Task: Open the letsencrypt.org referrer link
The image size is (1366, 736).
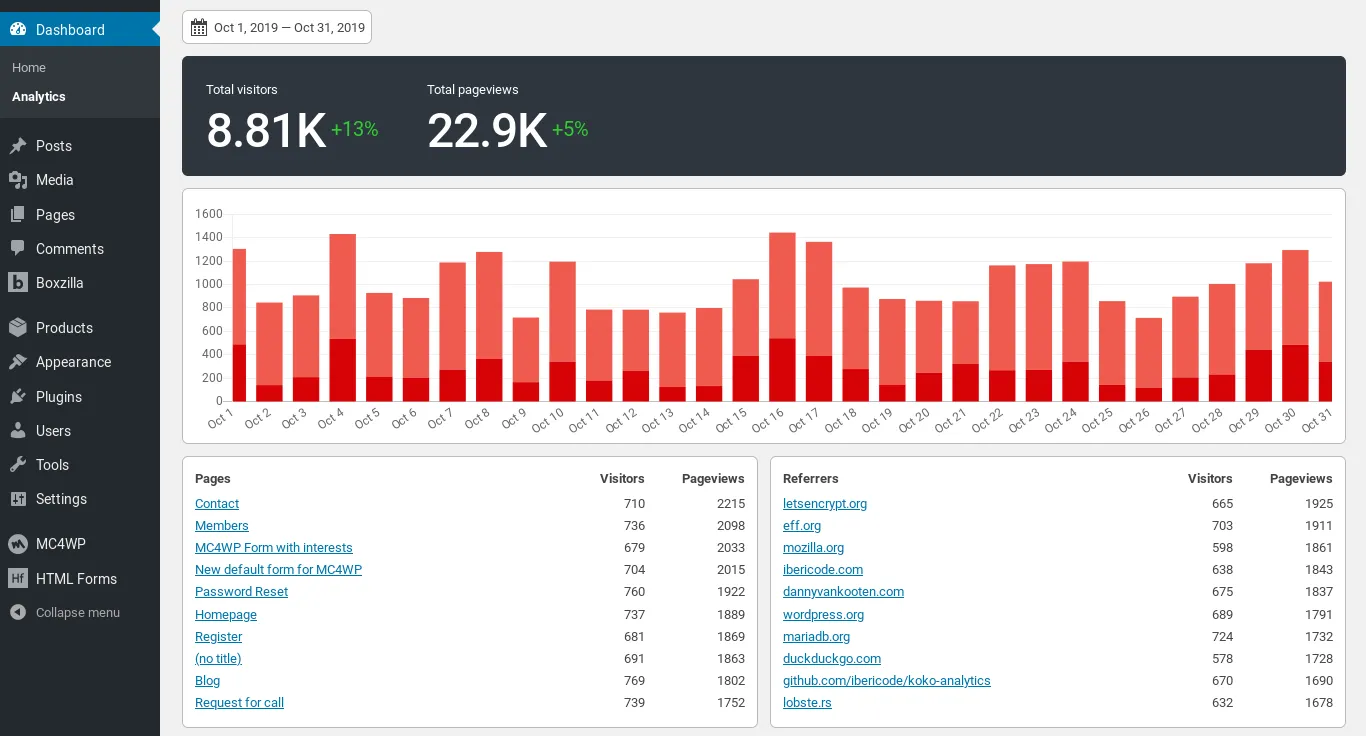Action: (824, 503)
